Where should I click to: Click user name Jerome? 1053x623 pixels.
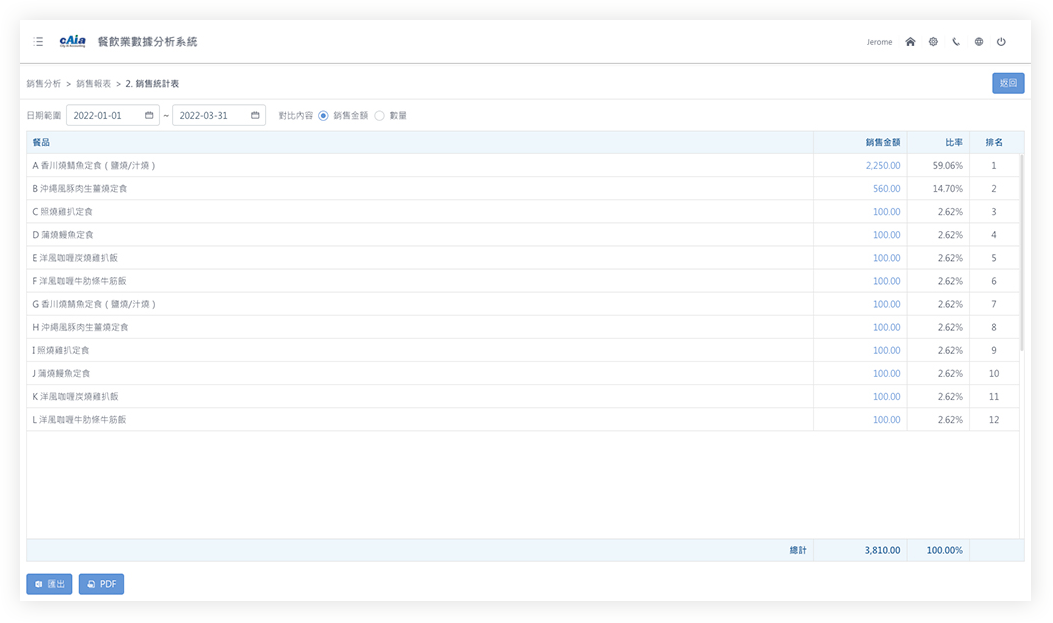pyautogui.click(x=879, y=42)
